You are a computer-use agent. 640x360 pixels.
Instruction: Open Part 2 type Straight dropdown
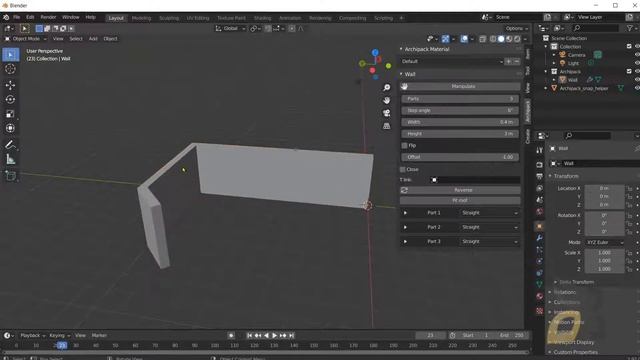pyautogui.click(x=489, y=227)
